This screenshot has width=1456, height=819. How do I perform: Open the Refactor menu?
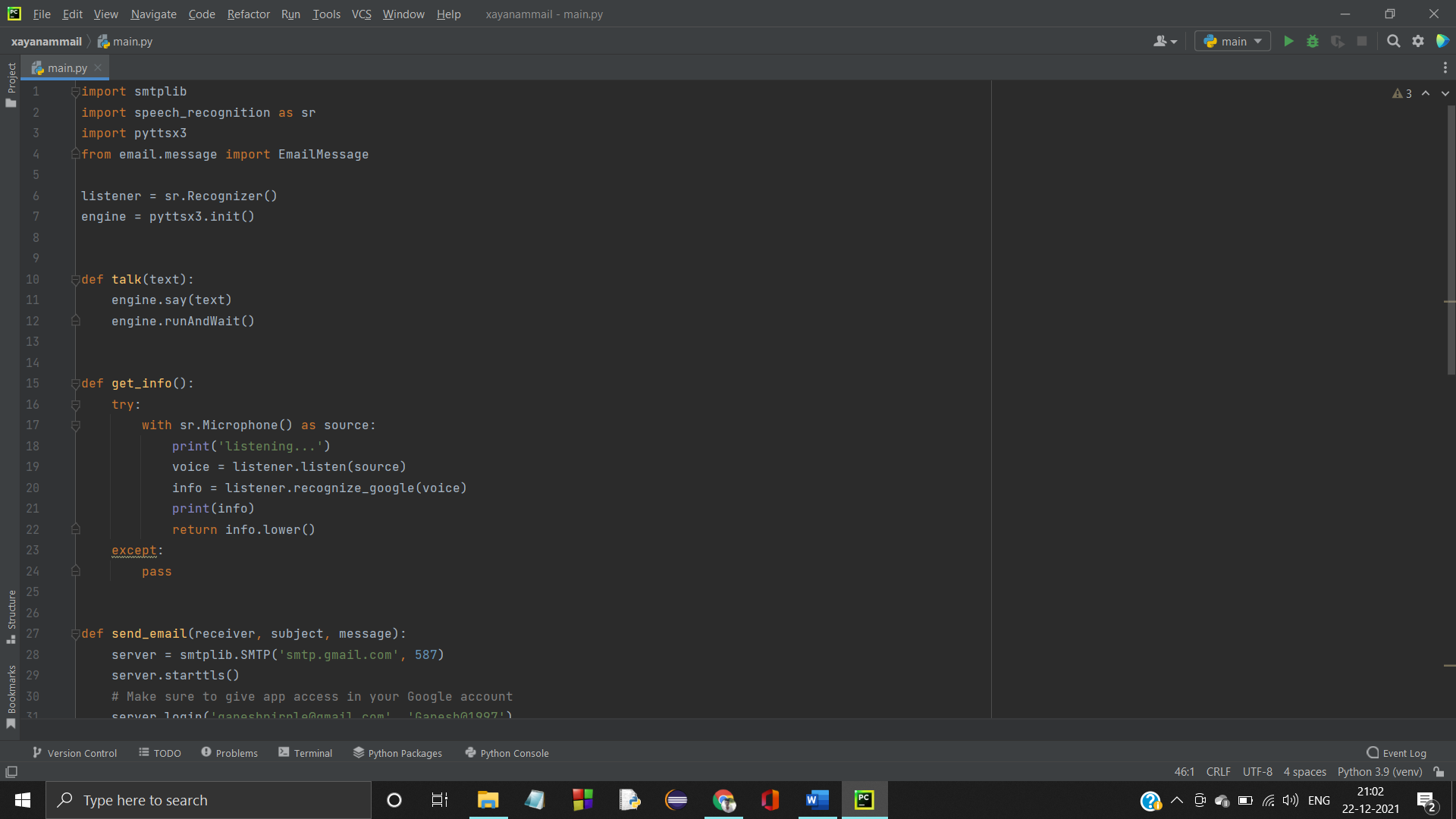point(248,14)
